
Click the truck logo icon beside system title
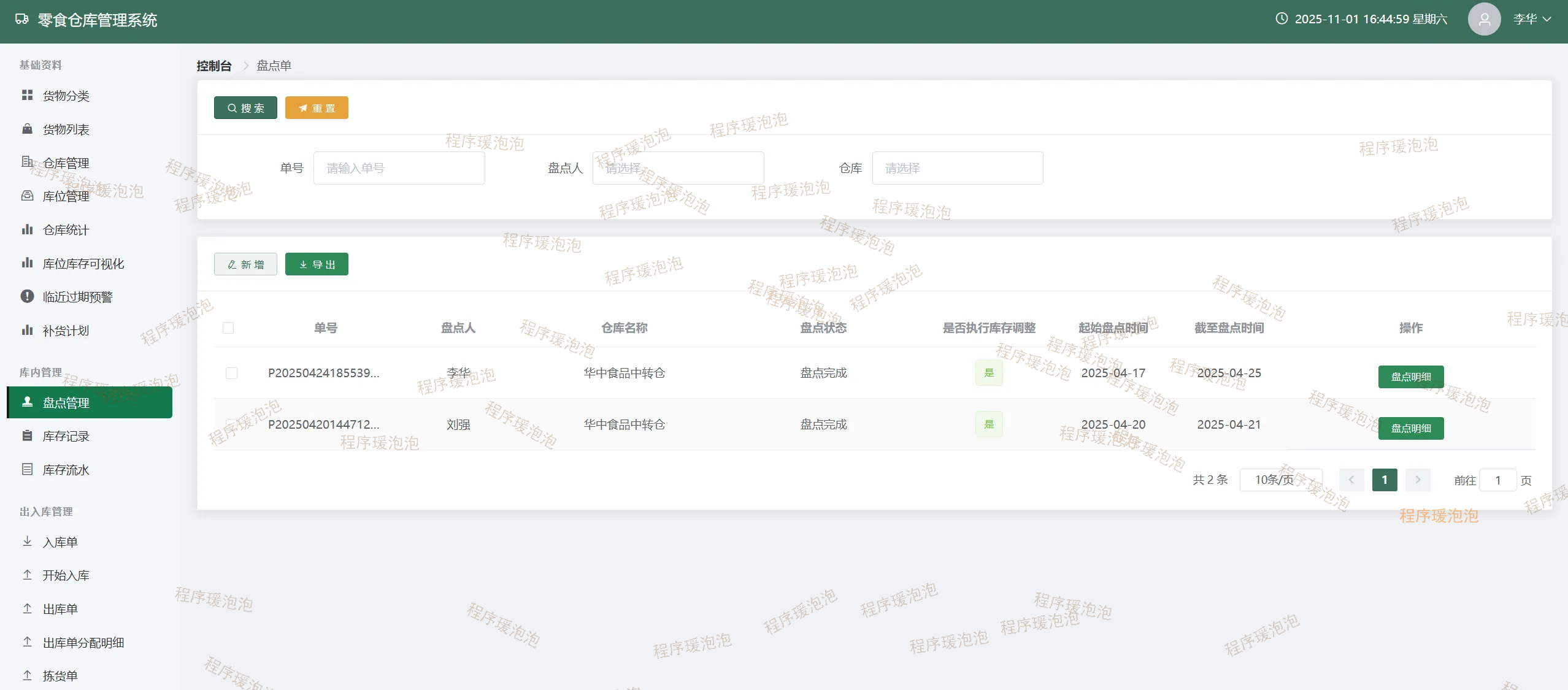coord(22,19)
